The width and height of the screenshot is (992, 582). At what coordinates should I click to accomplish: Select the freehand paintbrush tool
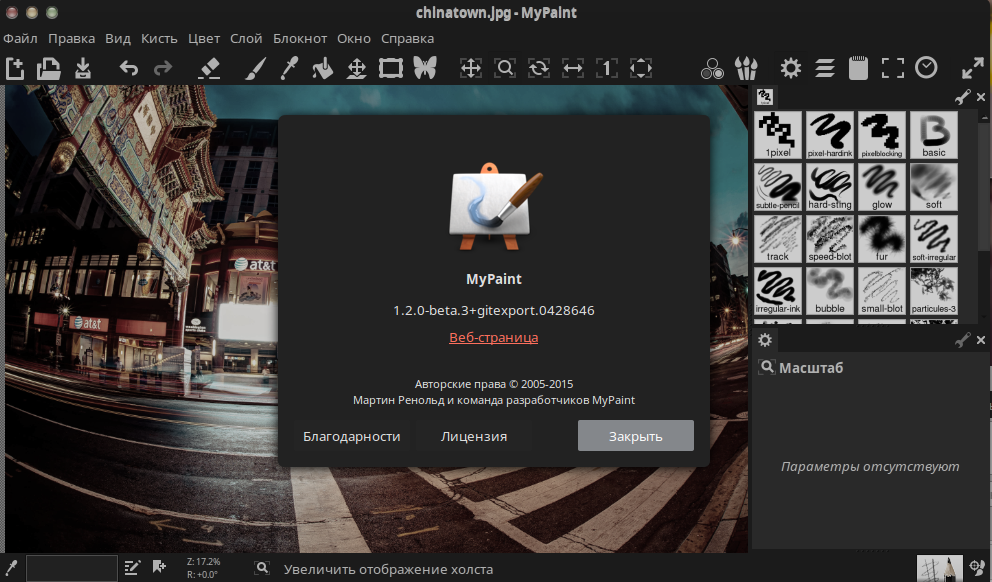click(x=255, y=68)
